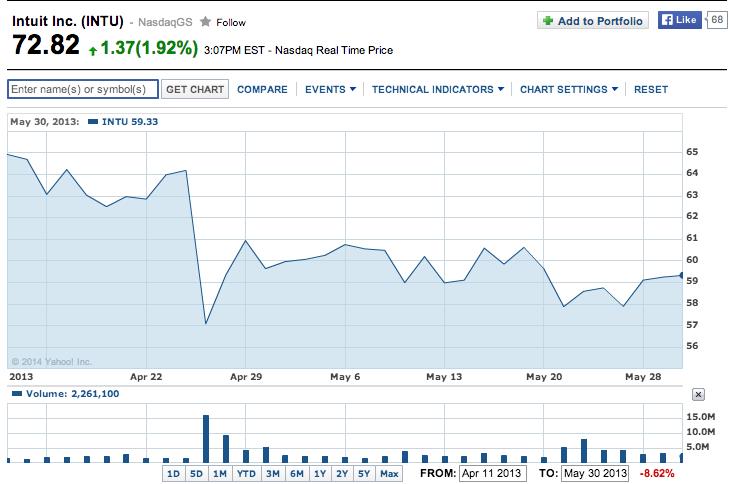Click the Facebook like count 68
The image size is (737, 484).
717,20
